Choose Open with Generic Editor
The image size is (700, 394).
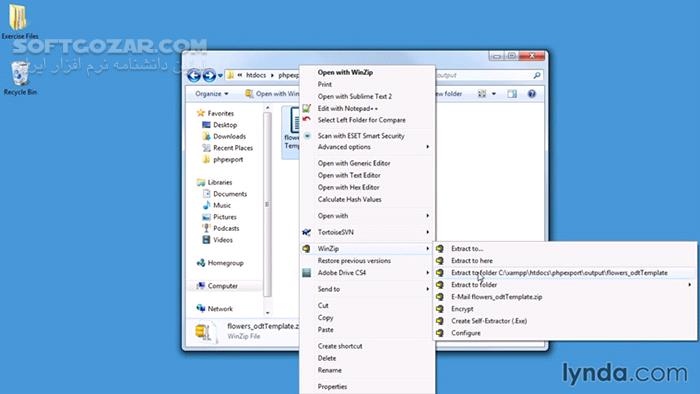(x=354, y=163)
